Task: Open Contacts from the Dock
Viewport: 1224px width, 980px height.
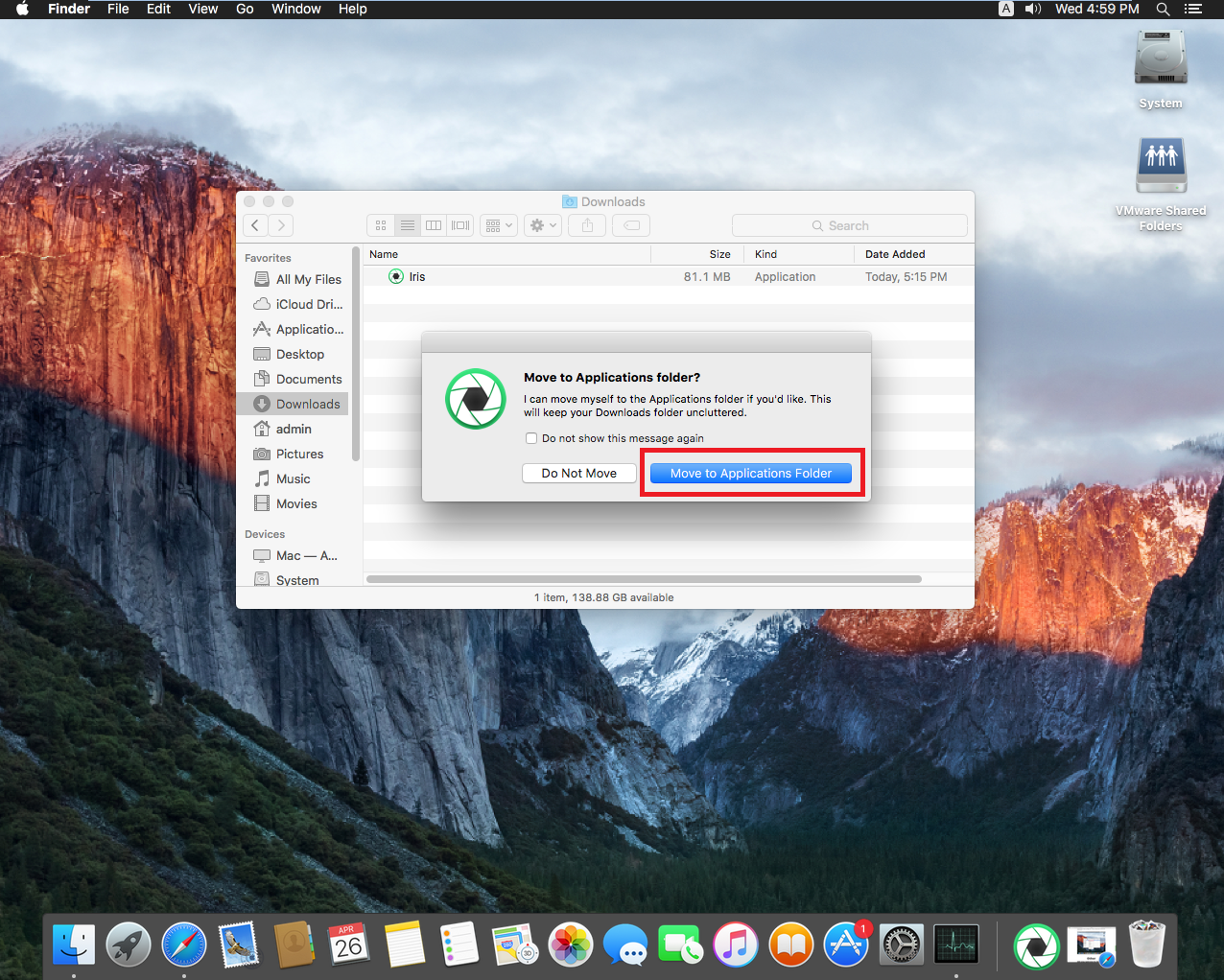Action: (x=294, y=945)
